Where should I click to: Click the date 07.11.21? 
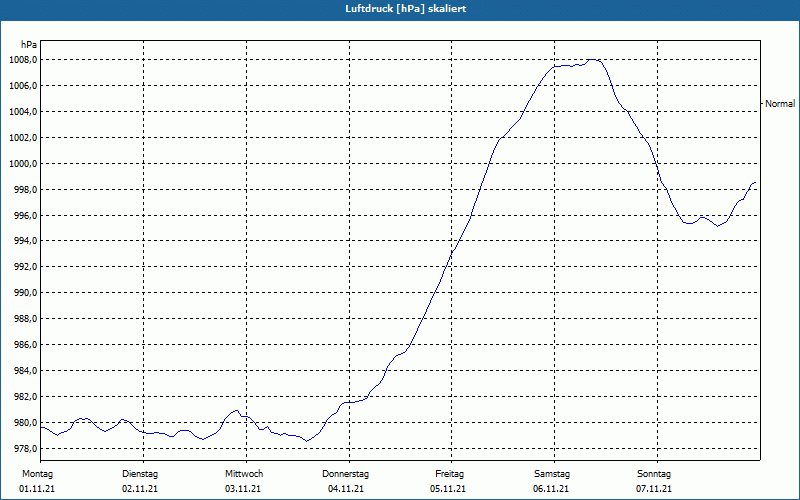(x=654, y=489)
